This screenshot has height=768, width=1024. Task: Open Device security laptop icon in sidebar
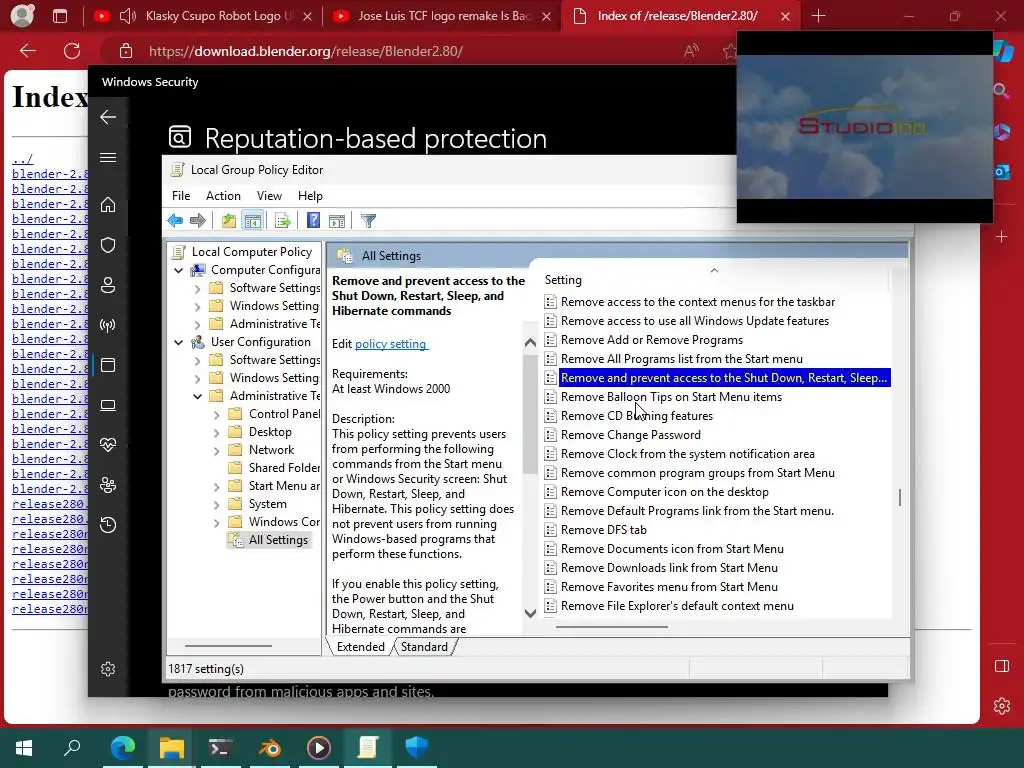click(x=108, y=406)
